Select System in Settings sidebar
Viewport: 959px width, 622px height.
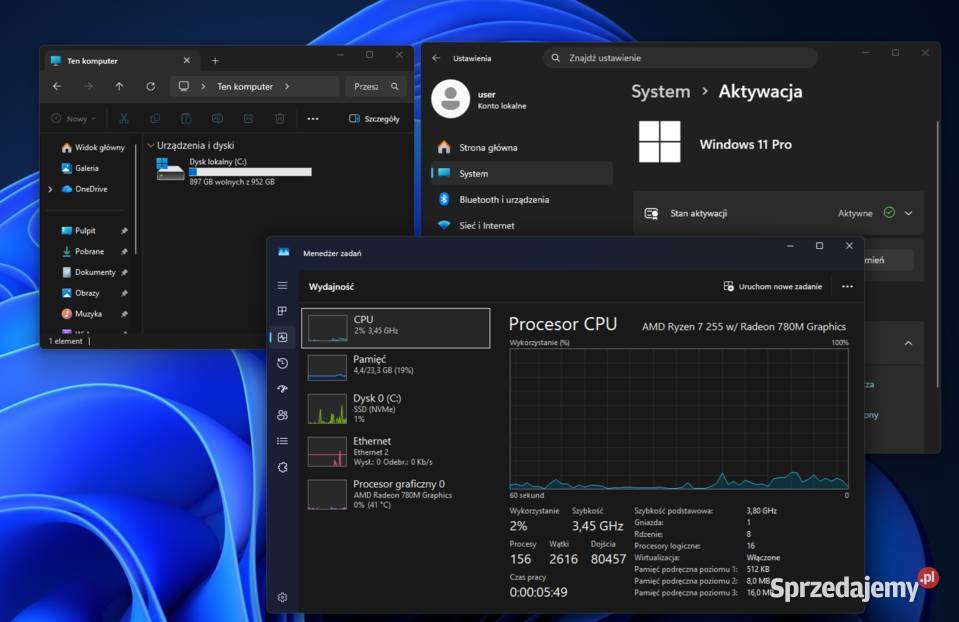(522, 174)
